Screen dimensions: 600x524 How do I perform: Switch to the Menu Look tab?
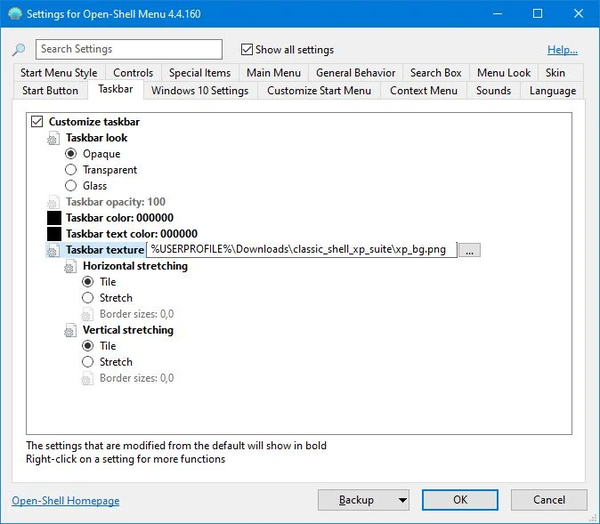pyautogui.click(x=504, y=73)
